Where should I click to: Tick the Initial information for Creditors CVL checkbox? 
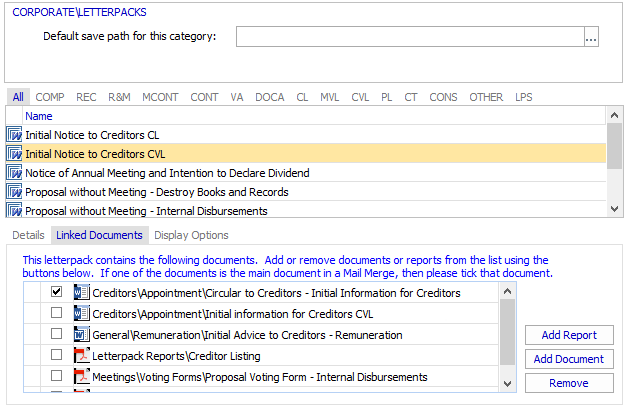(56, 314)
